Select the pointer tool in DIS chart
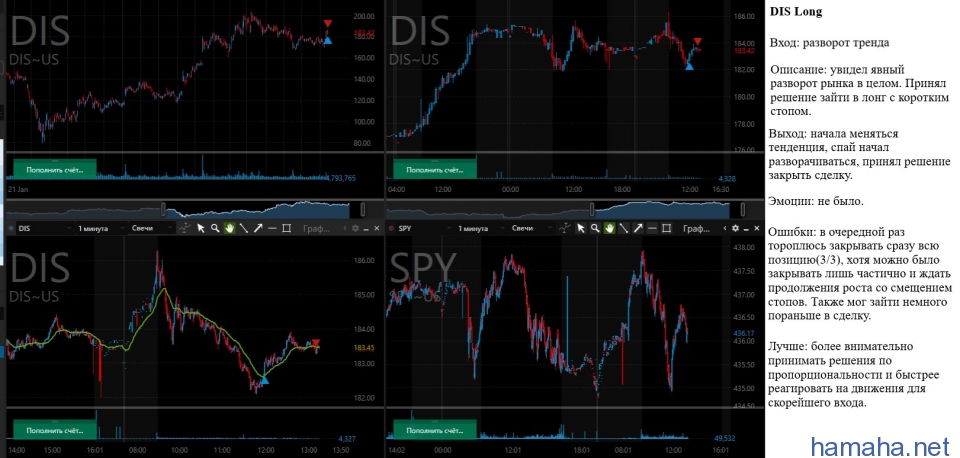This screenshot has width=960, height=458. click(x=201, y=228)
